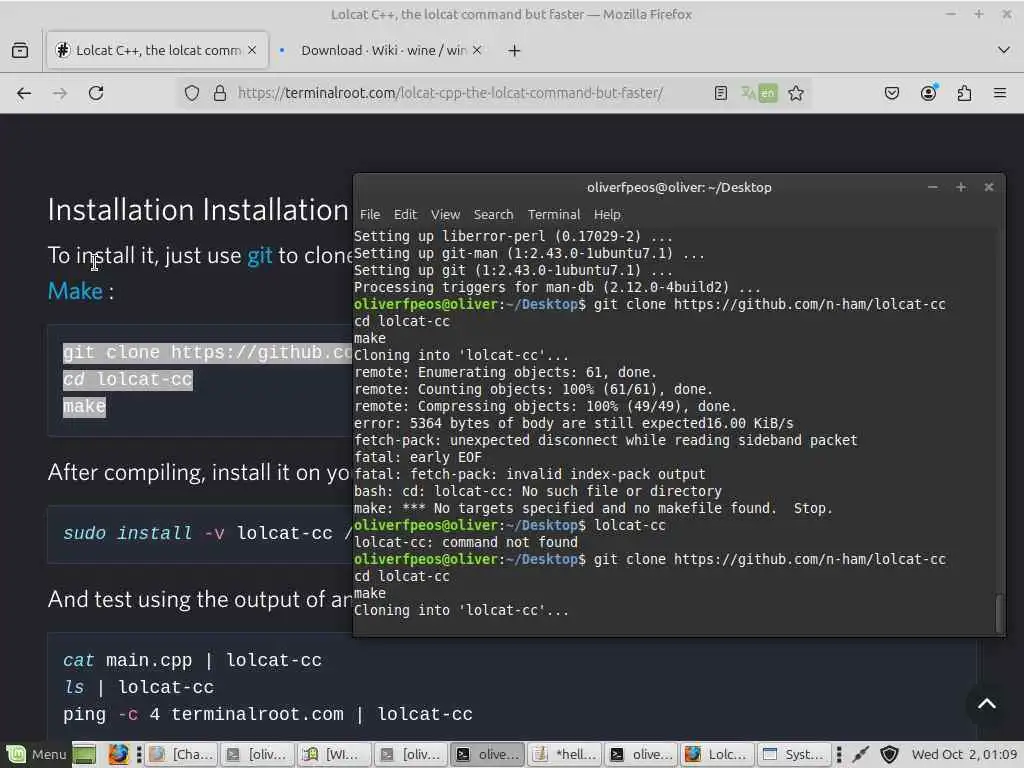Click 'make' in the first code block
This screenshot has width=1024, height=768.
point(84,406)
